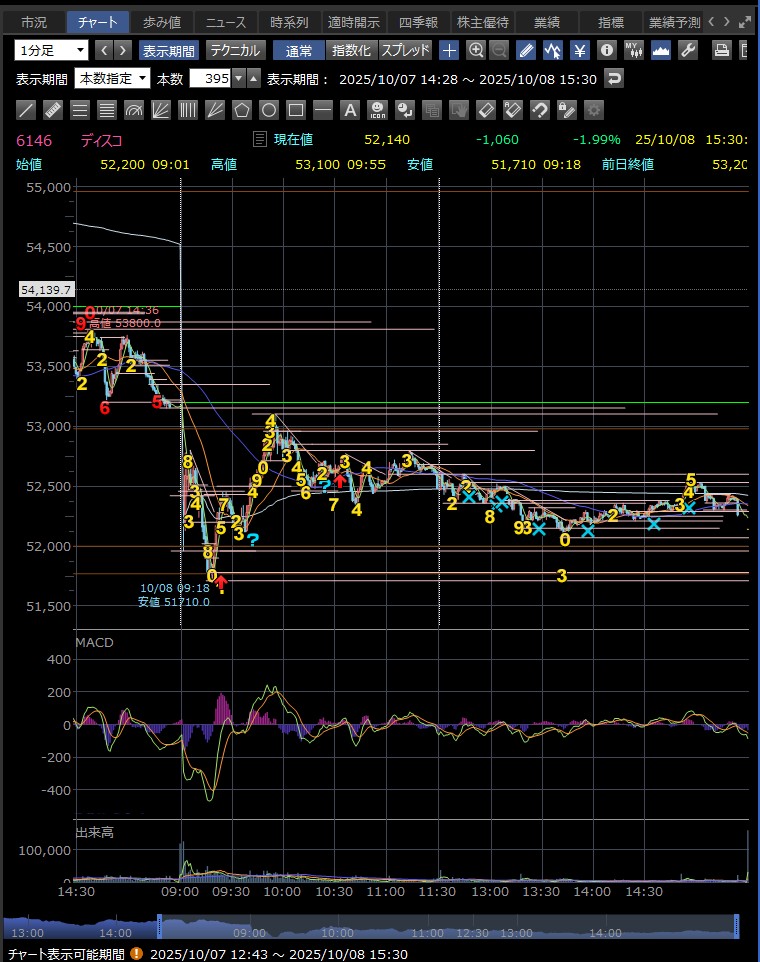
Task: Click the zoom in magnifier icon
Action: pos(476,50)
